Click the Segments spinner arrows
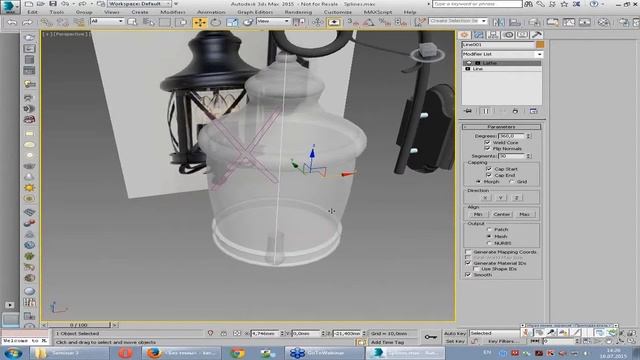 [529, 156]
